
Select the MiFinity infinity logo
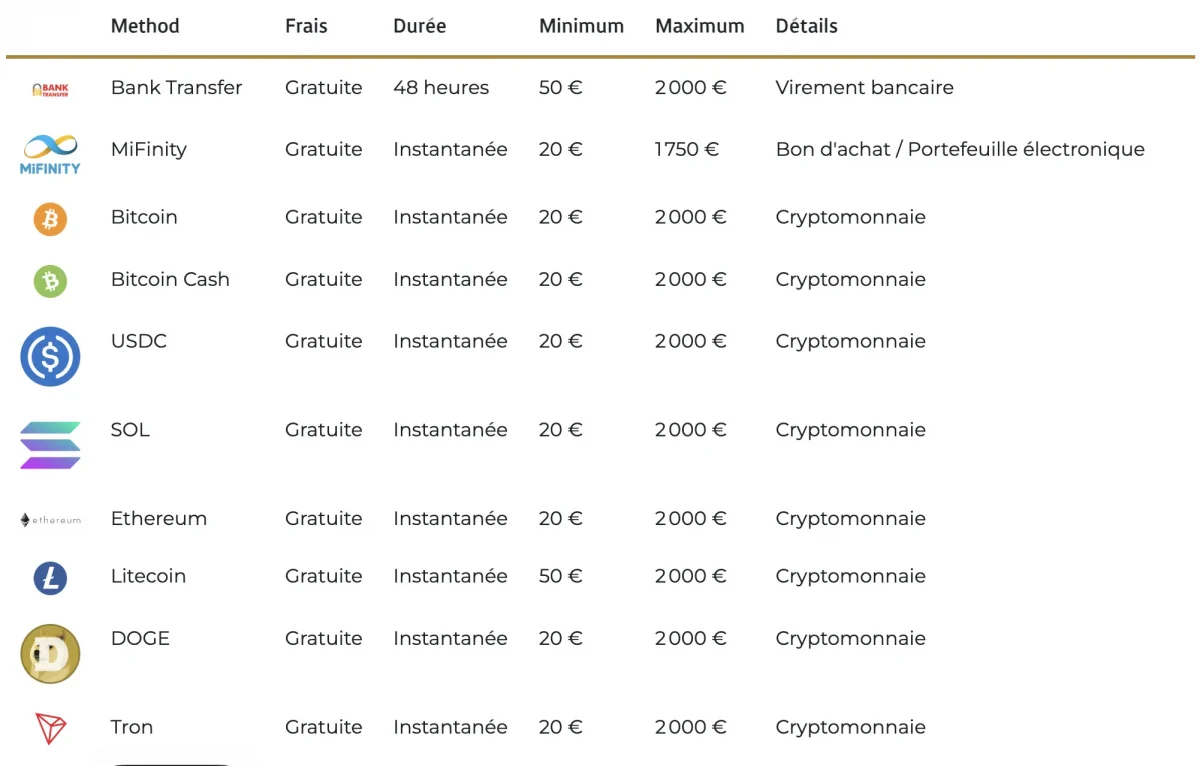50,155
